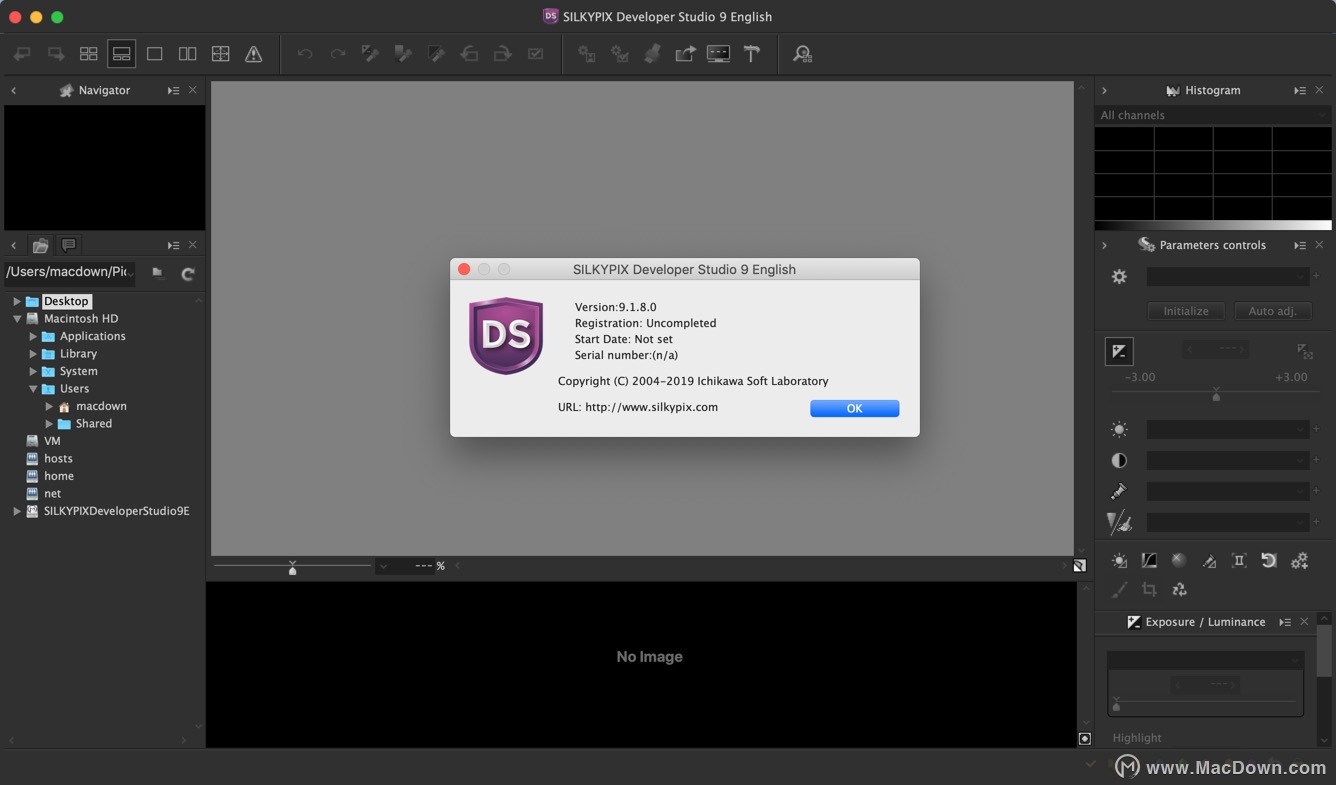Select the VM volume
This screenshot has width=1336, height=785.
coord(52,441)
